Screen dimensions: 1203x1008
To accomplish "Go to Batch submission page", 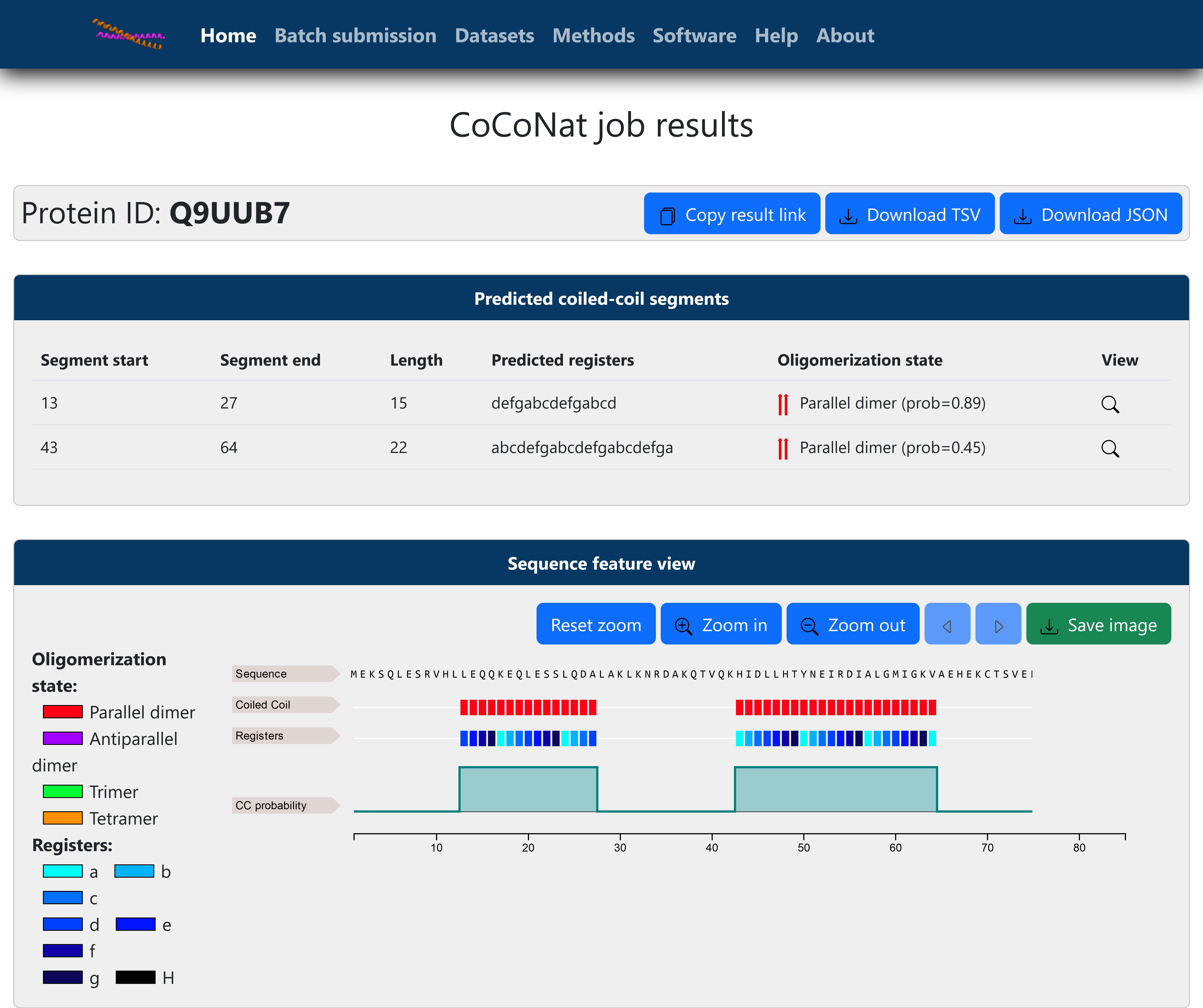I will click(x=355, y=35).
